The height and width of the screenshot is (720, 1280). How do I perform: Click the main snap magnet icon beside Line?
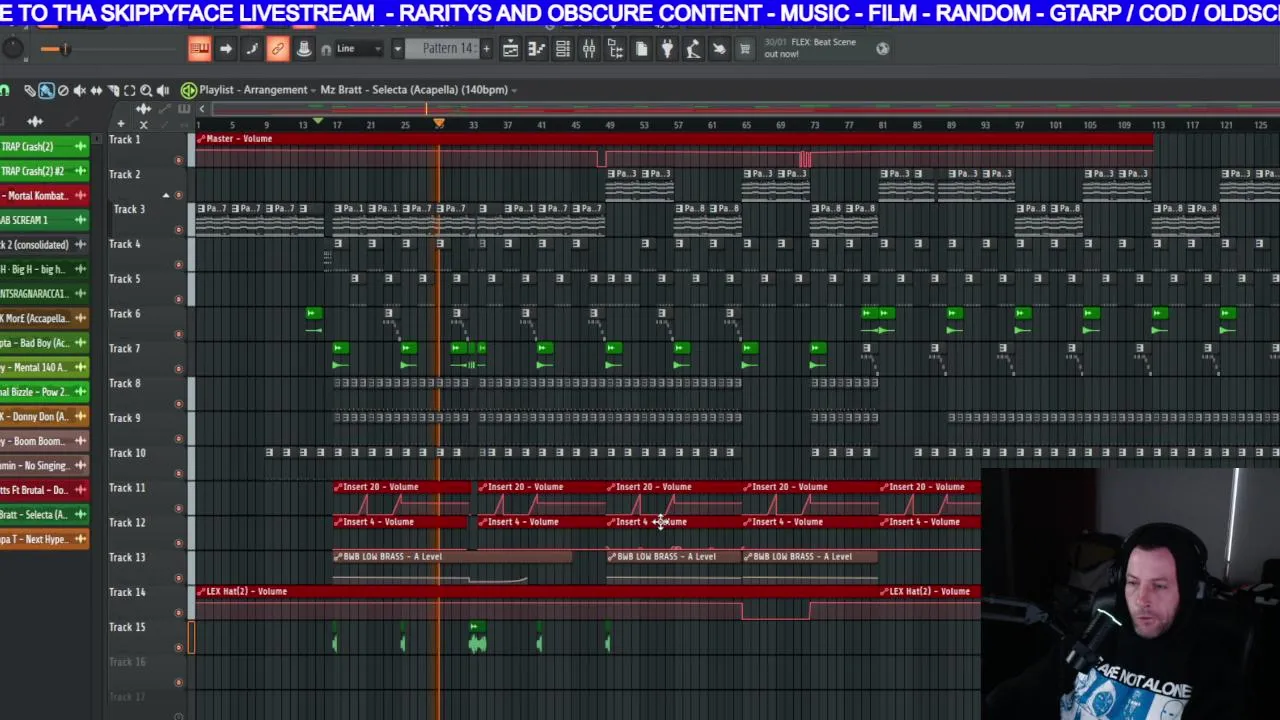pyautogui.click(x=326, y=49)
